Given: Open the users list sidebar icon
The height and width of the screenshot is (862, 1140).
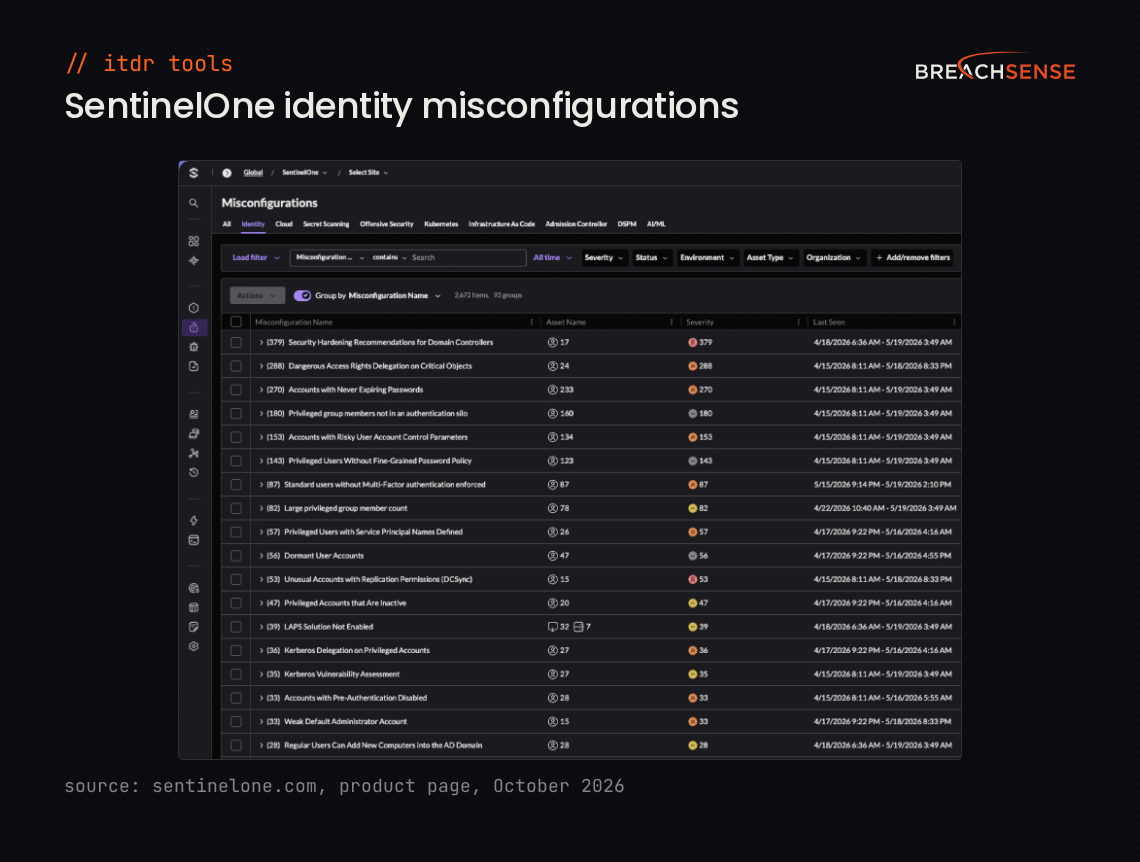Looking at the screenshot, I should click(193, 414).
